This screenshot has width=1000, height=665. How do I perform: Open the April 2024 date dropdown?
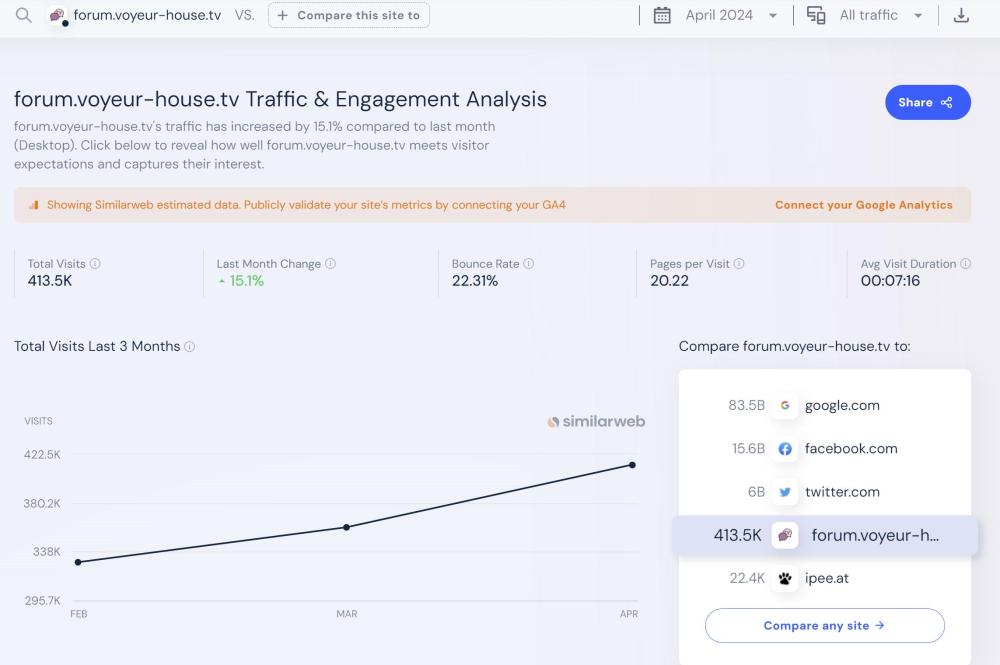(x=730, y=16)
